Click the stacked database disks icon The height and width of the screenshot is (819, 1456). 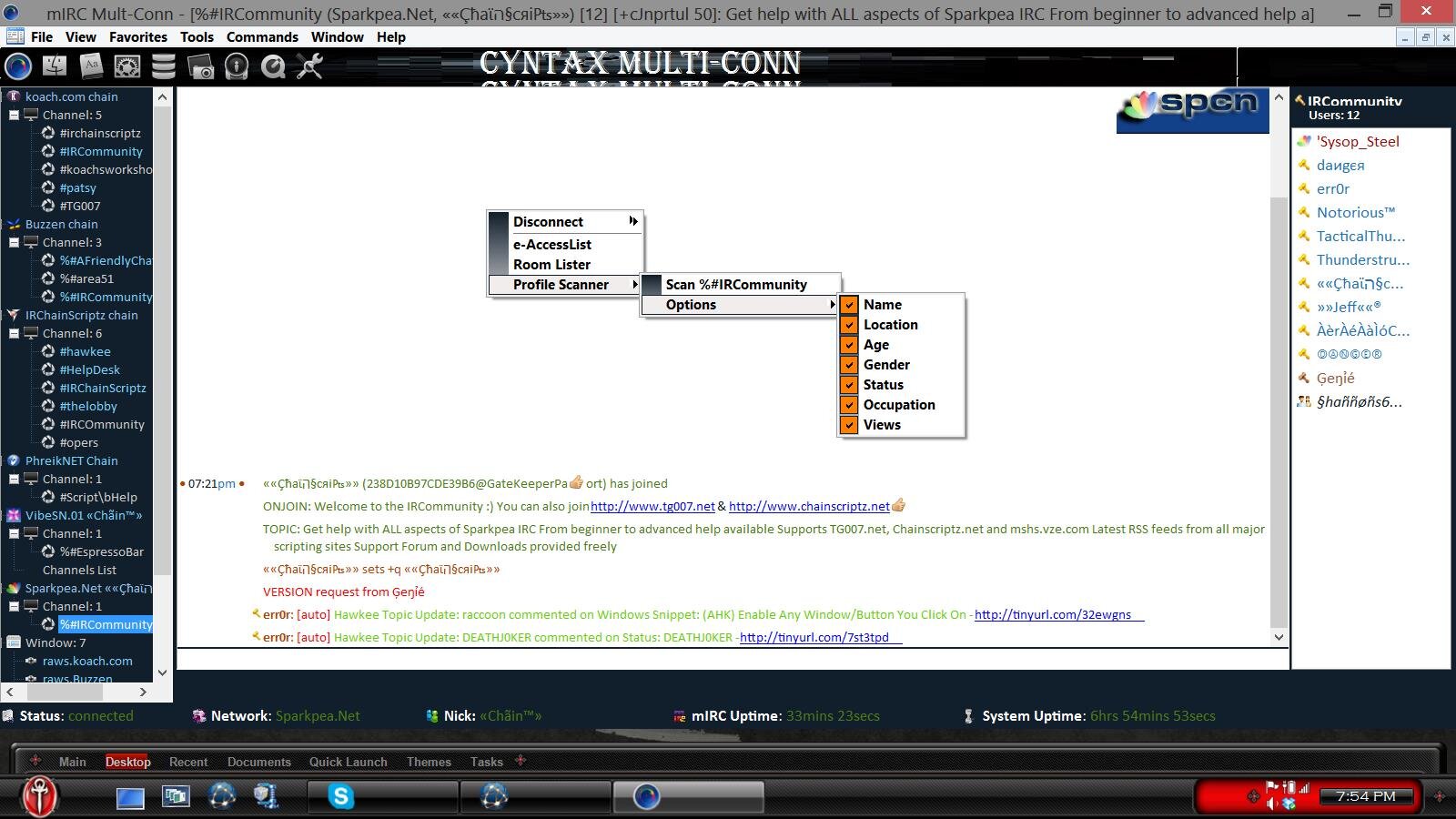(x=164, y=66)
